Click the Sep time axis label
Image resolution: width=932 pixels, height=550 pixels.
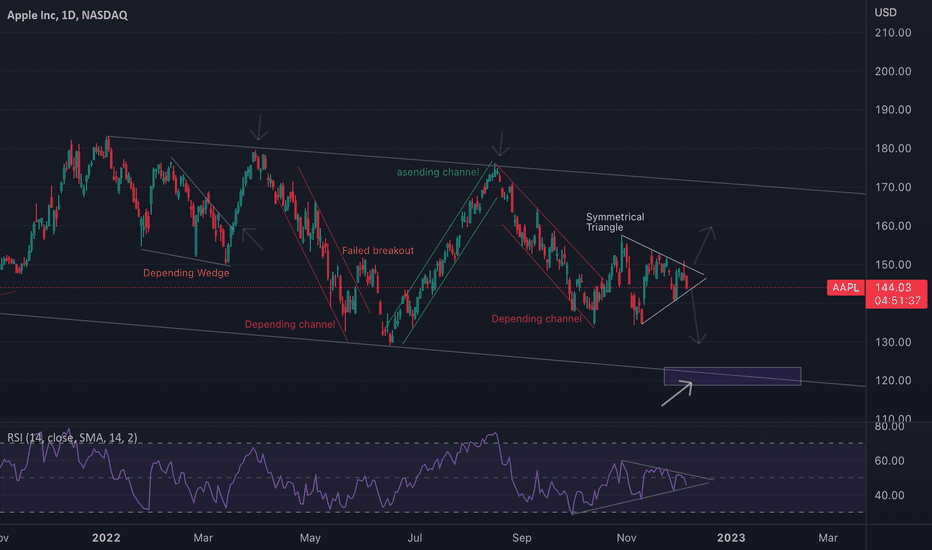coord(521,538)
